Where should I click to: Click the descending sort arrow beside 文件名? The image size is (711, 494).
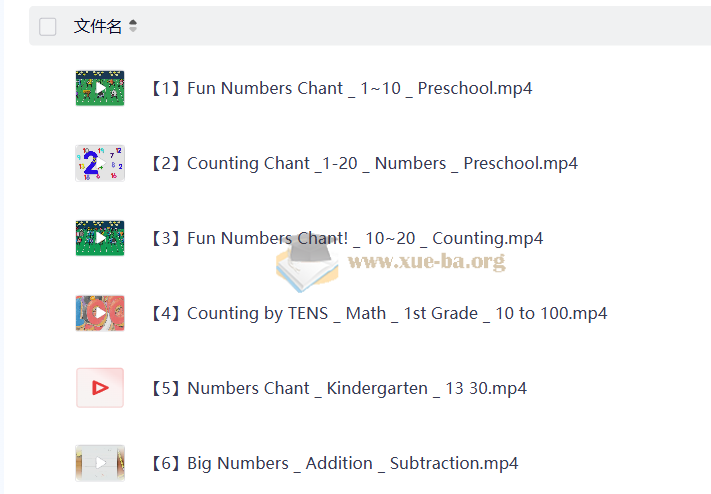coord(133,31)
